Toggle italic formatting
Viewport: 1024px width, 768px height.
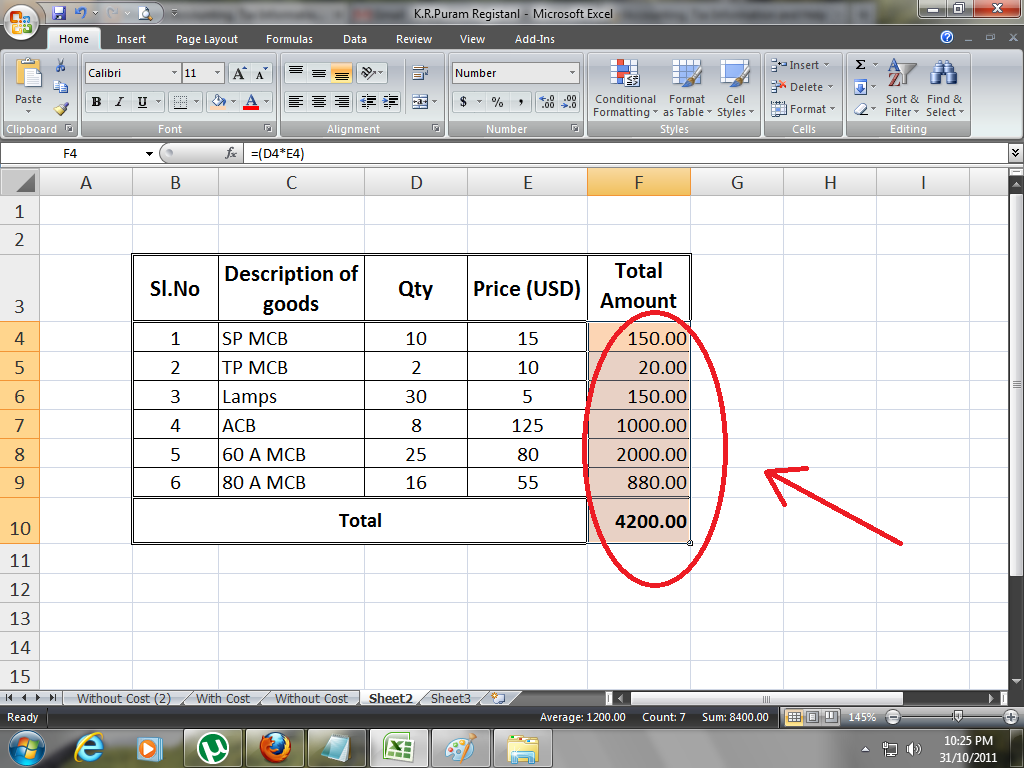[119, 101]
